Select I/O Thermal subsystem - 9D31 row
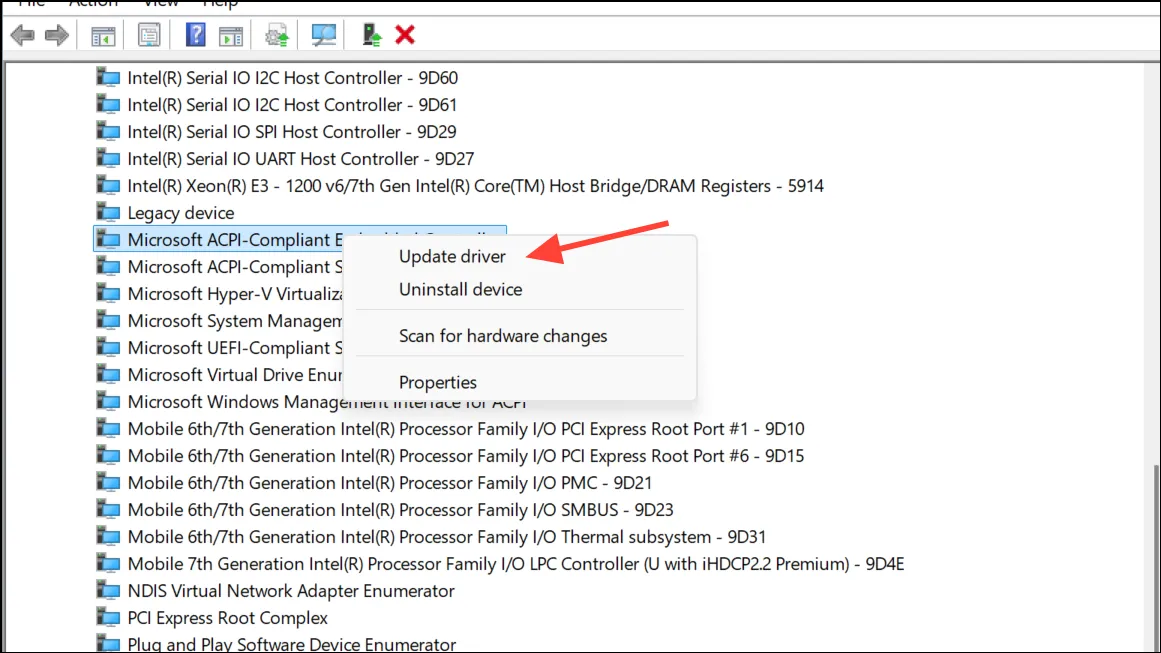The width and height of the screenshot is (1161, 653). click(x=446, y=538)
